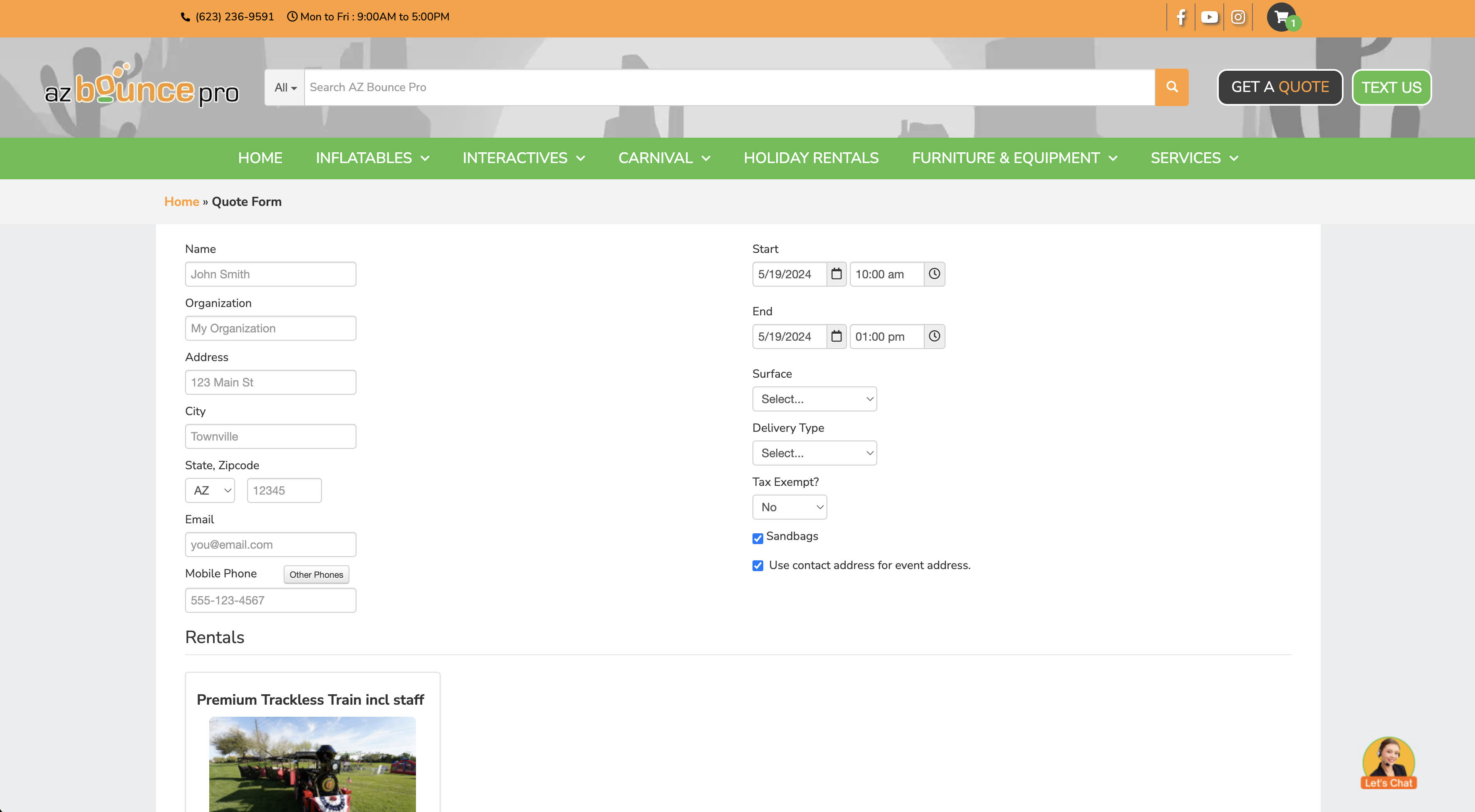This screenshot has height=812, width=1475.
Task: Click the Other Phones button
Action: click(316, 574)
